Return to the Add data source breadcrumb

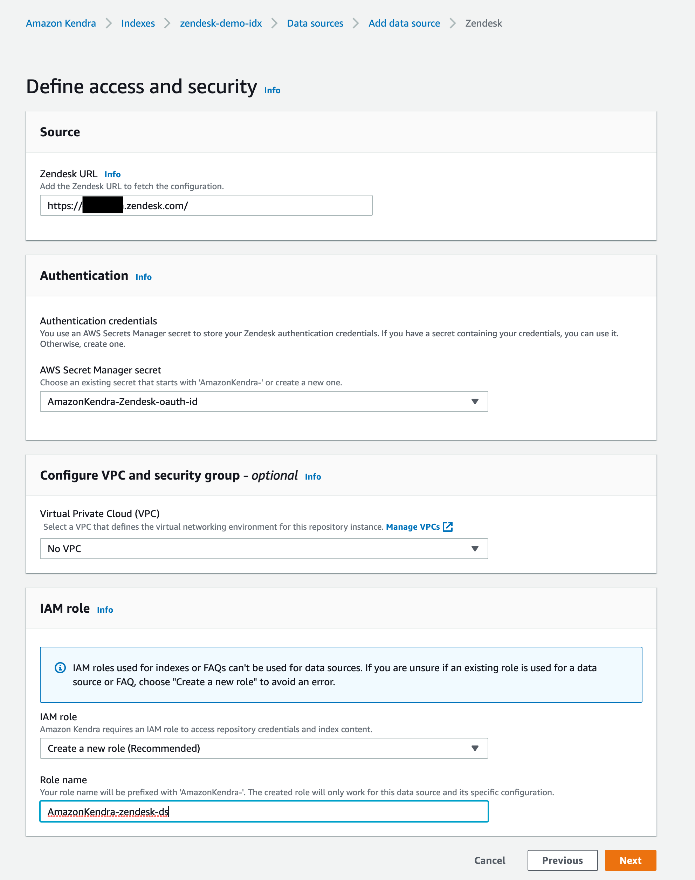pyautogui.click(x=404, y=24)
